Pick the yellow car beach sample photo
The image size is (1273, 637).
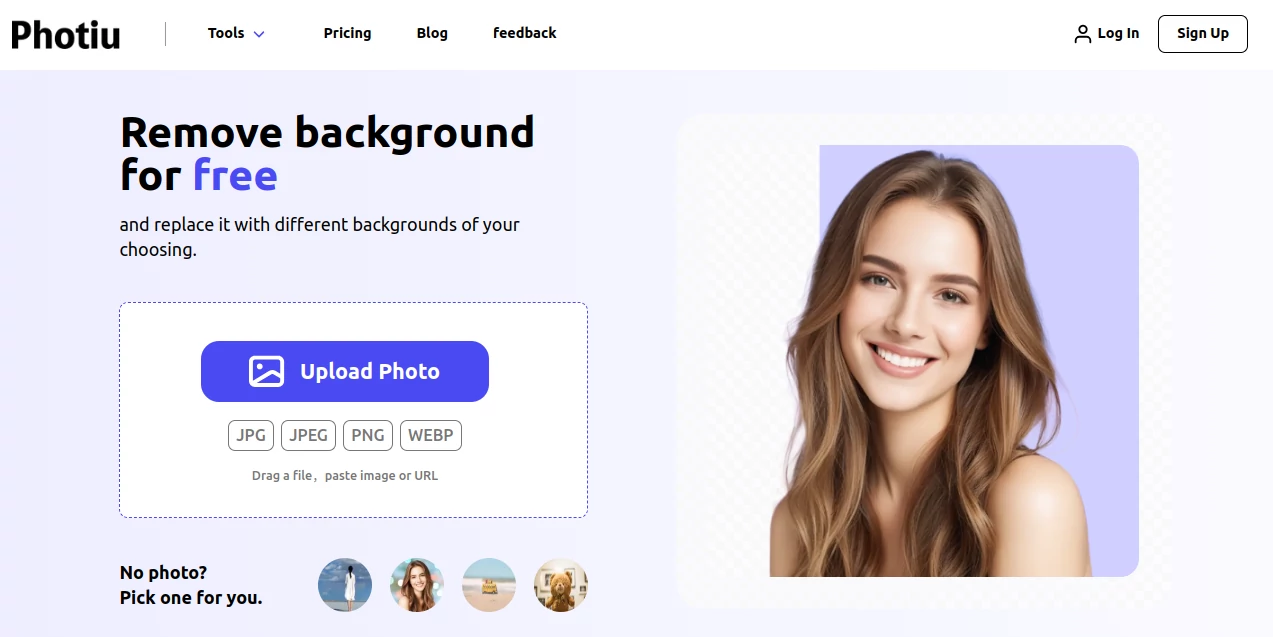tap(488, 585)
